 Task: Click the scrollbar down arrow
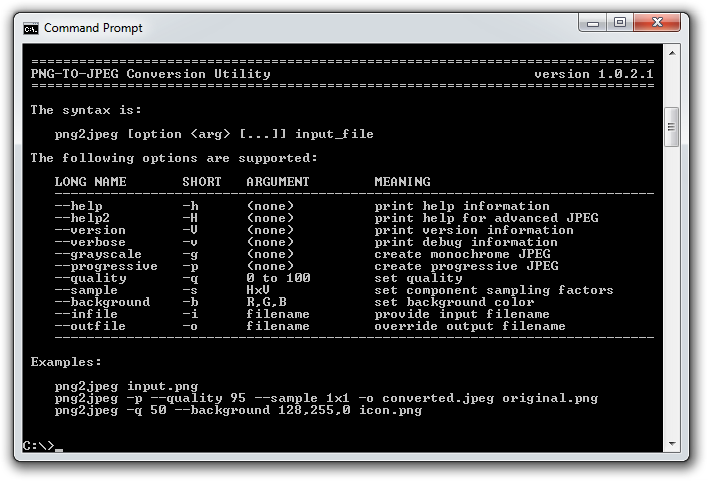pos(672,444)
